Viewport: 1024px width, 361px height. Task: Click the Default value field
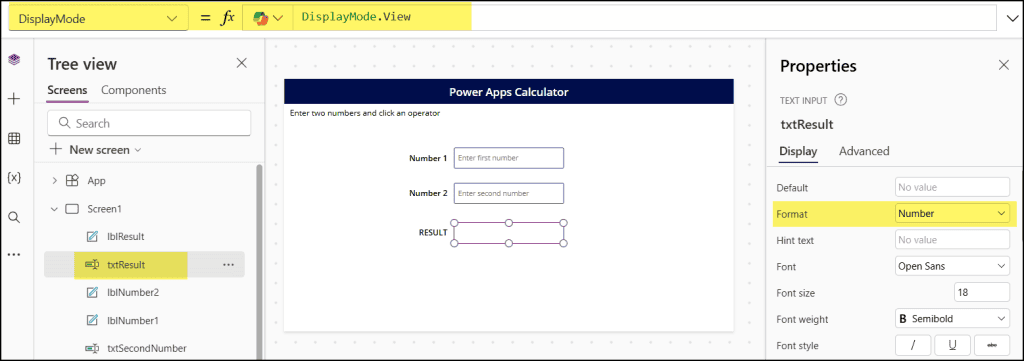click(x=952, y=187)
